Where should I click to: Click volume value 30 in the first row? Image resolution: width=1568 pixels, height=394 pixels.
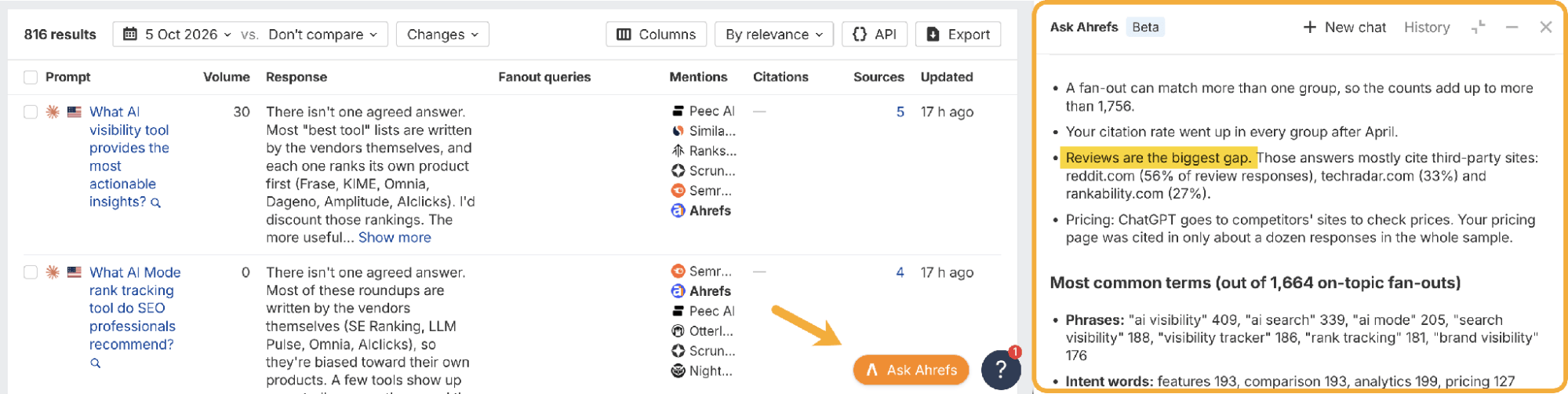[x=242, y=112]
